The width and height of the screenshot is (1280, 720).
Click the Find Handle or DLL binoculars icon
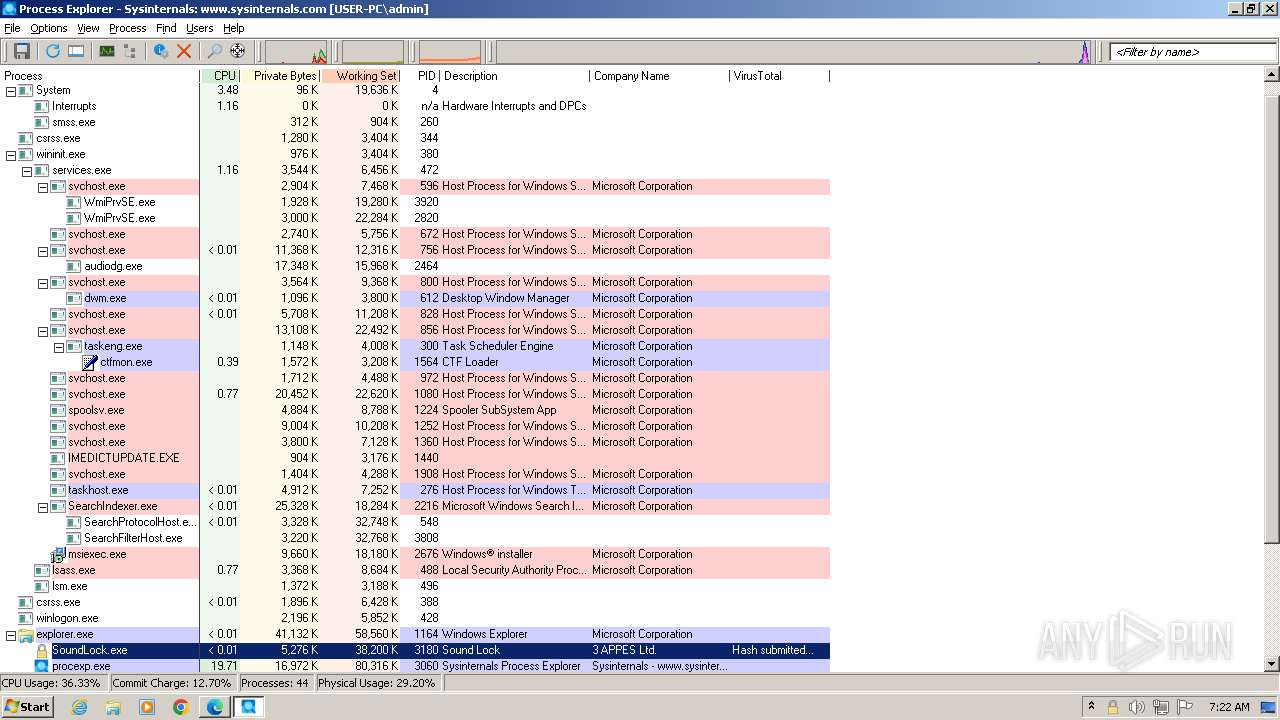pos(214,51)
